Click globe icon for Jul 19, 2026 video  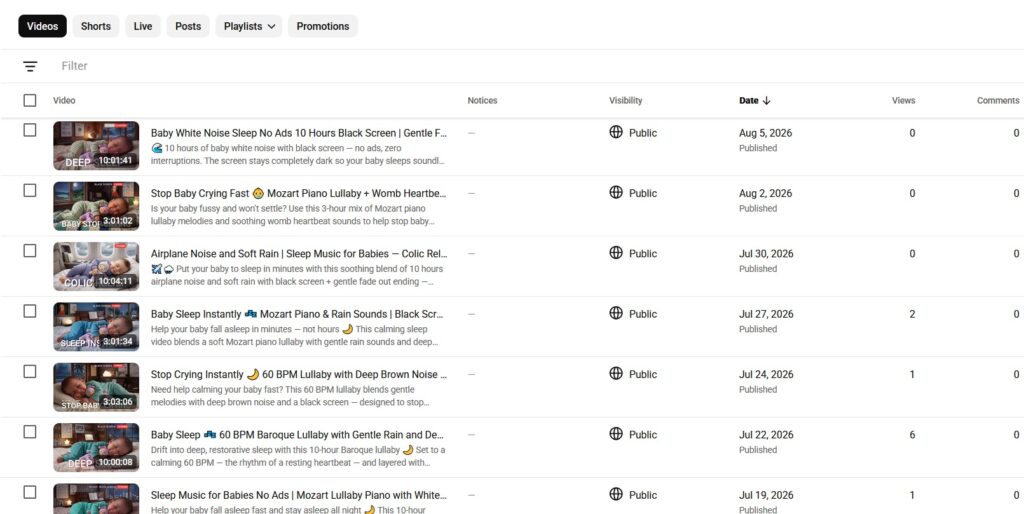click(x=616, y=494)
